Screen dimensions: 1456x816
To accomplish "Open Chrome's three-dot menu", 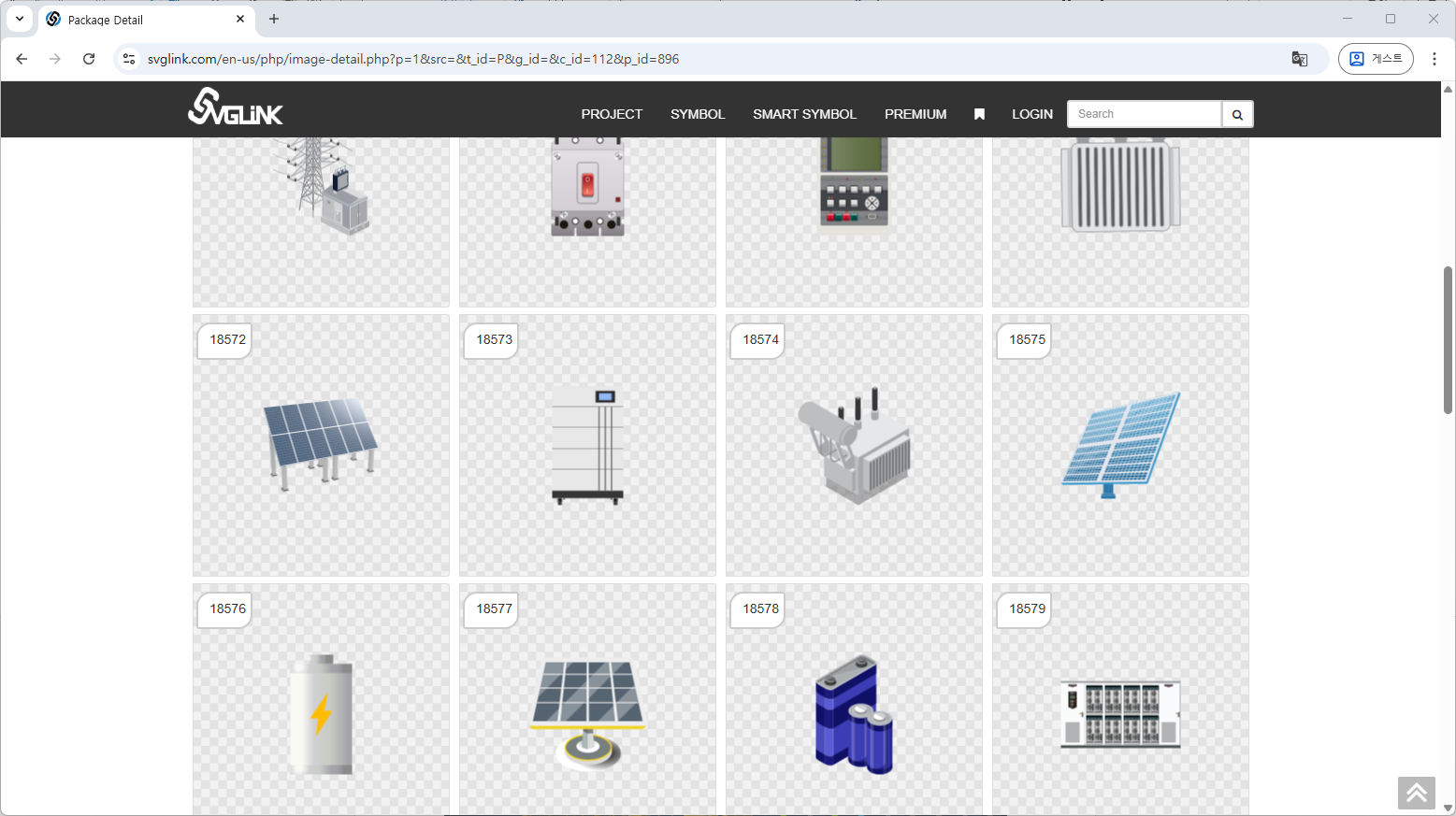I will coord(1434,59).
